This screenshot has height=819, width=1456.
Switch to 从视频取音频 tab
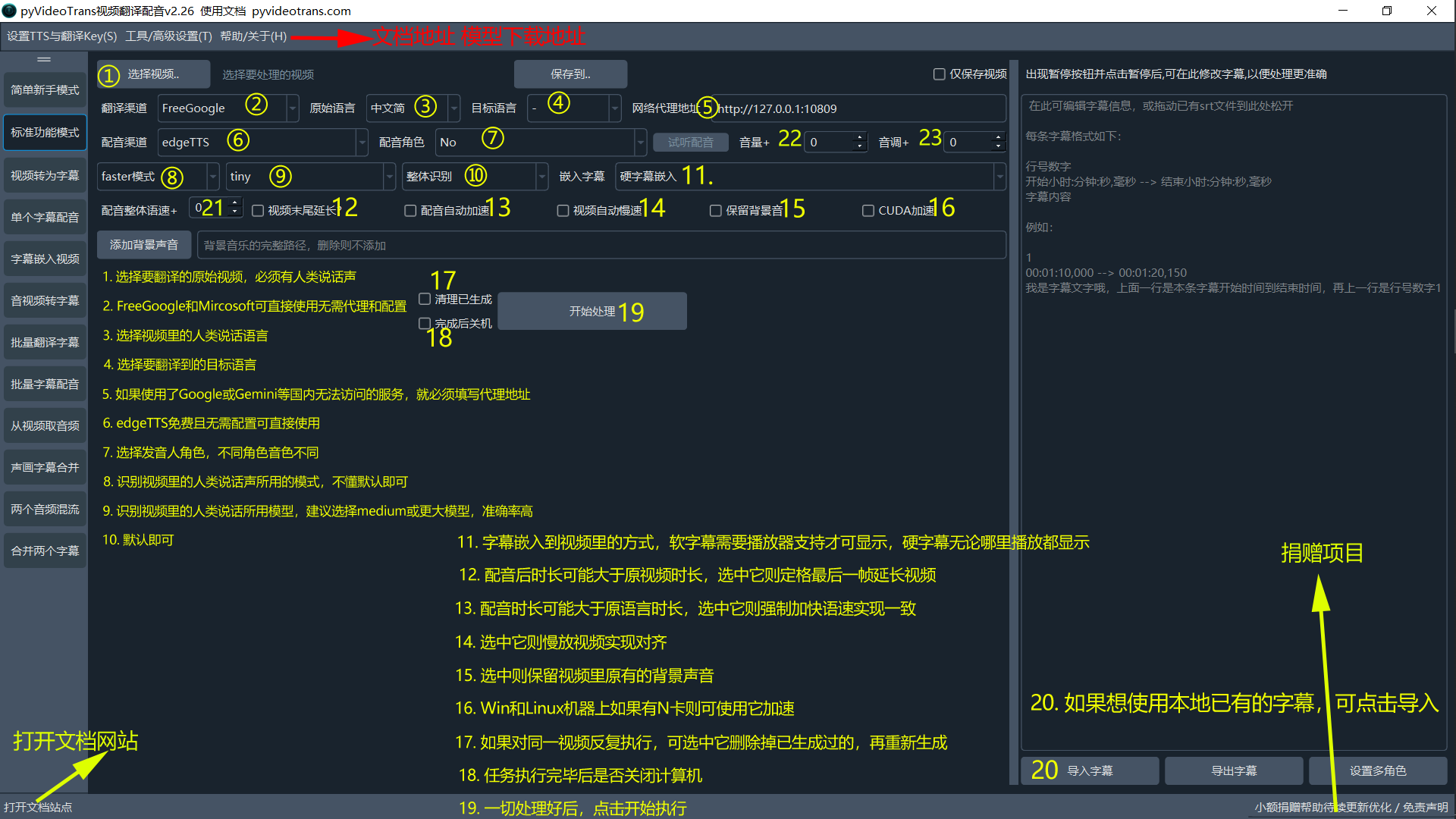[45, 426]
